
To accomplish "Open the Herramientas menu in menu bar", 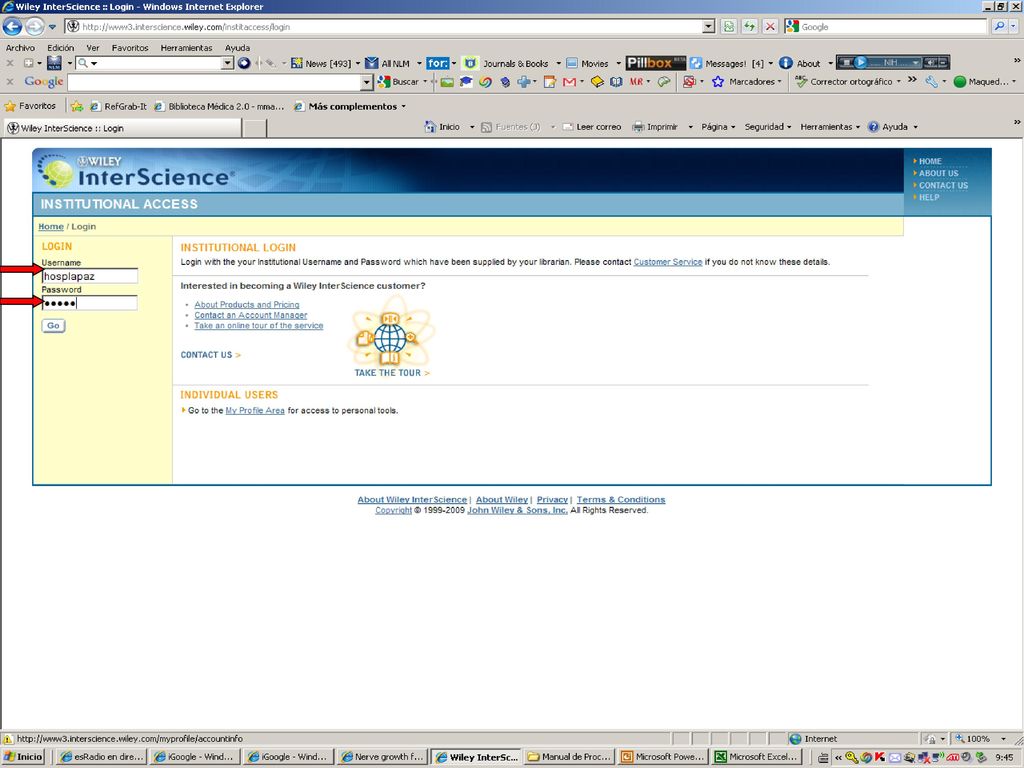I will click(x=187, y=48).
